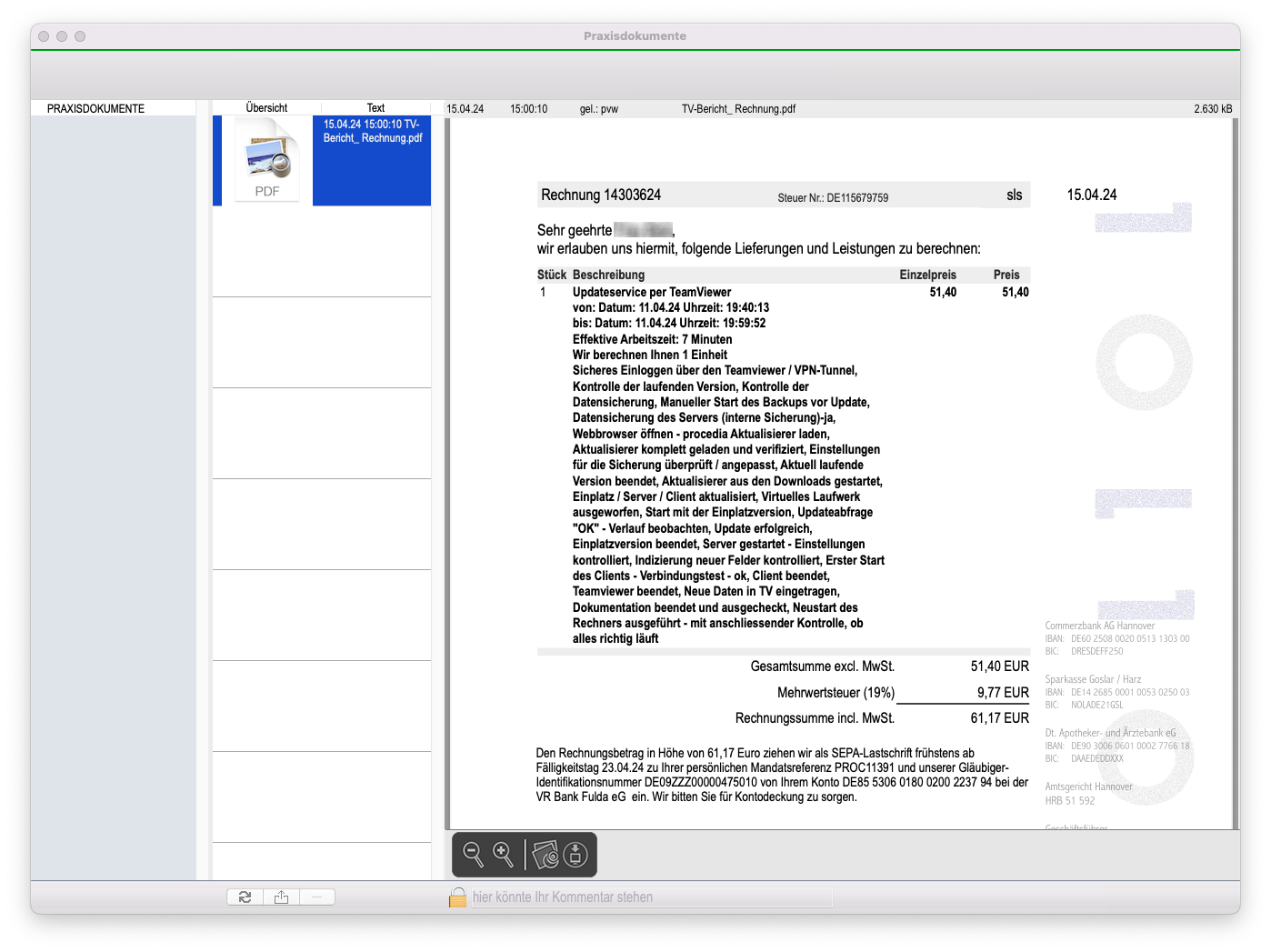
Task: Click the 2.630 kB file size label
Action: tap(1213, 109)
